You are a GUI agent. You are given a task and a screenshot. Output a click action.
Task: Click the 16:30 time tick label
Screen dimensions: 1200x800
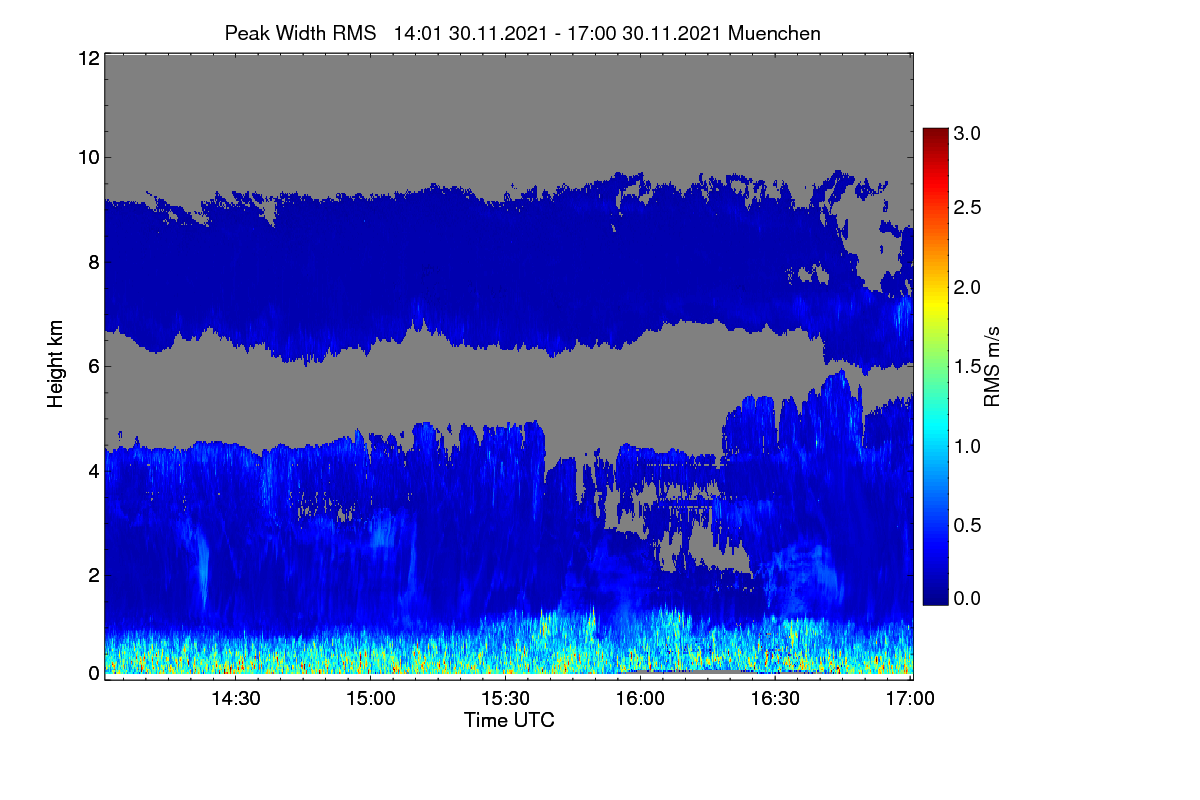pos(775,698)
